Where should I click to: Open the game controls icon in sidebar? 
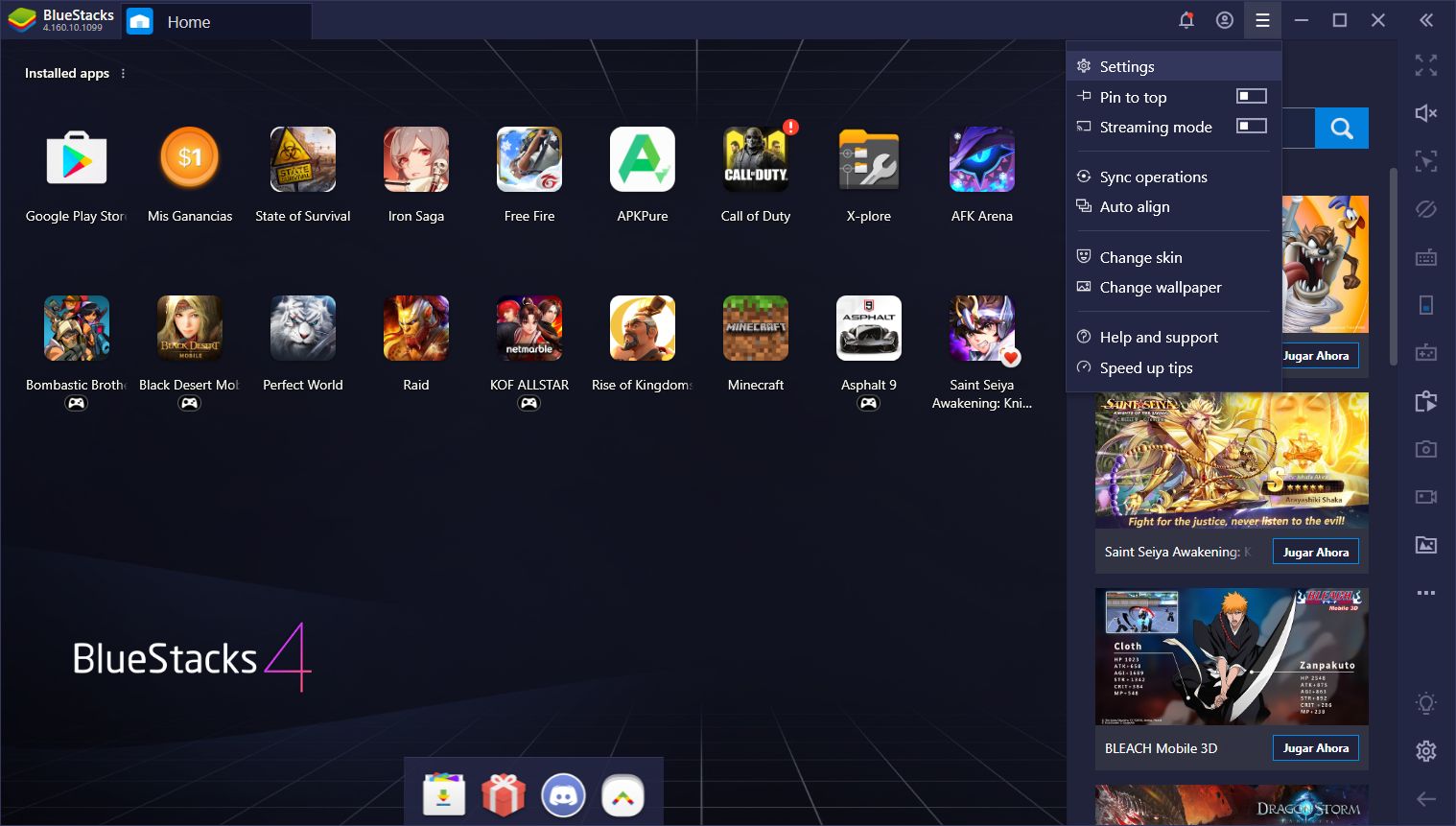point(1426,353)
